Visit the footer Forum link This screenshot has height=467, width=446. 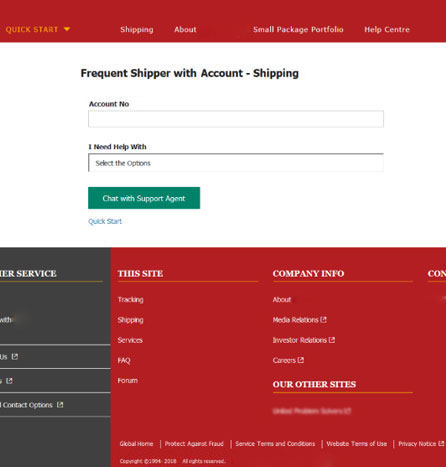click(x=127, y=380)
